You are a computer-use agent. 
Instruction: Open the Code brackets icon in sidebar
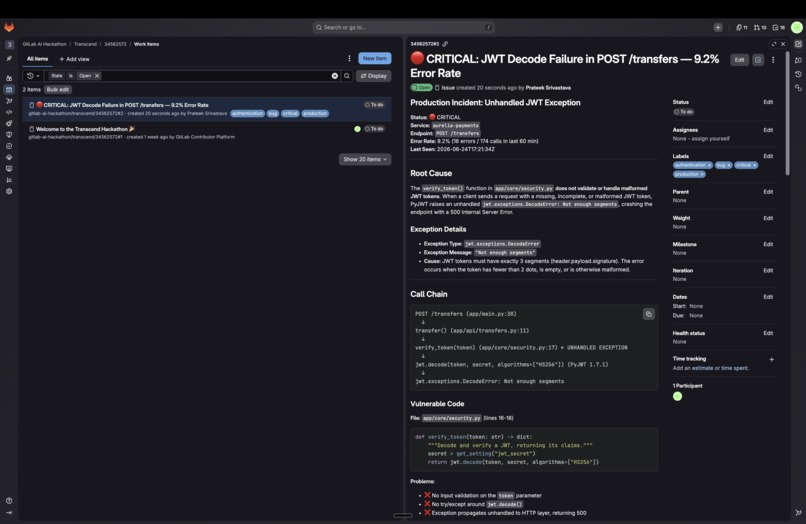click(x=9, y=112)
